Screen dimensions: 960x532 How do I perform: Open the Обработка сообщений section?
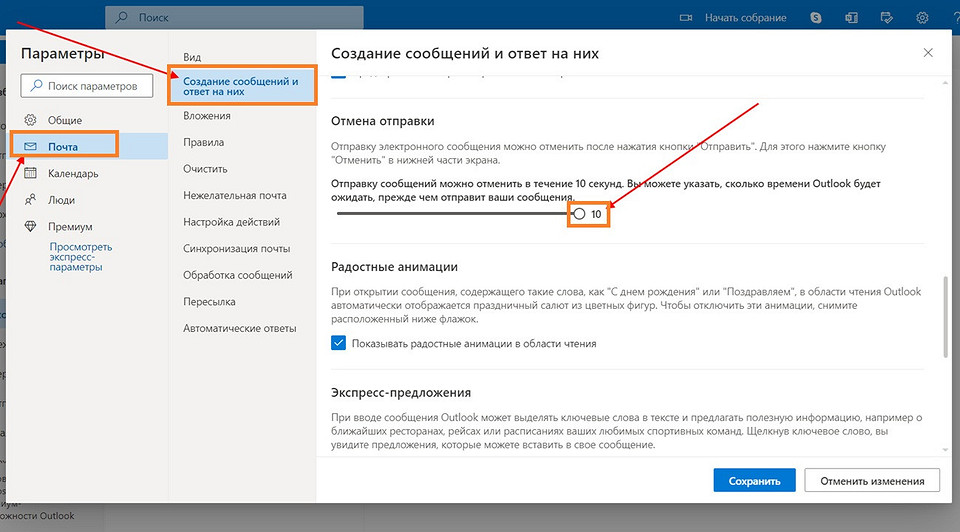tap(238, 275)
